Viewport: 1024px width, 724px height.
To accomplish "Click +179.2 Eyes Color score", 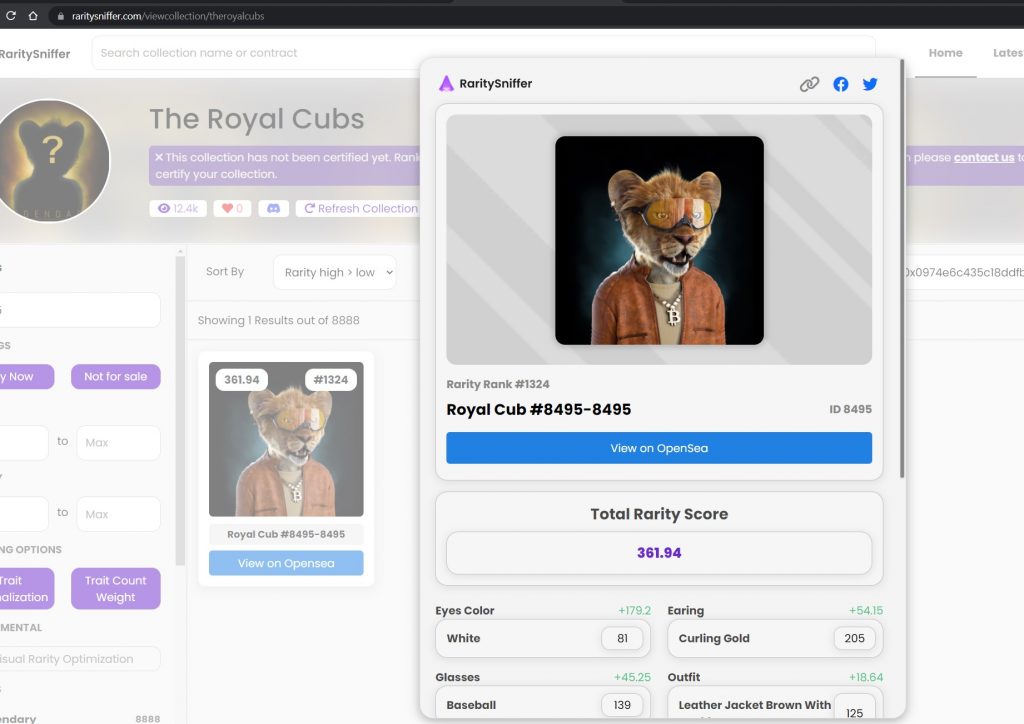I will point(635,610).
